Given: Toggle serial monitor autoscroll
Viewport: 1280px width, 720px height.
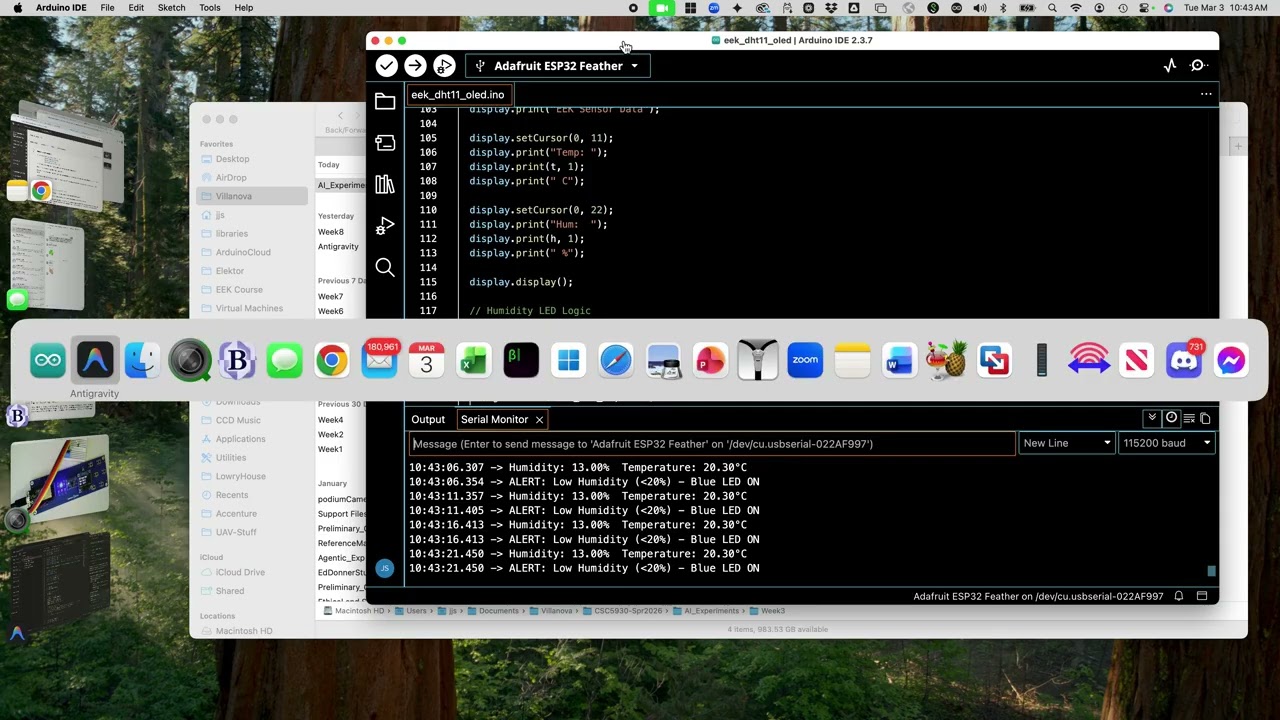Looking at the screenshot, I should pos(1152,418).
